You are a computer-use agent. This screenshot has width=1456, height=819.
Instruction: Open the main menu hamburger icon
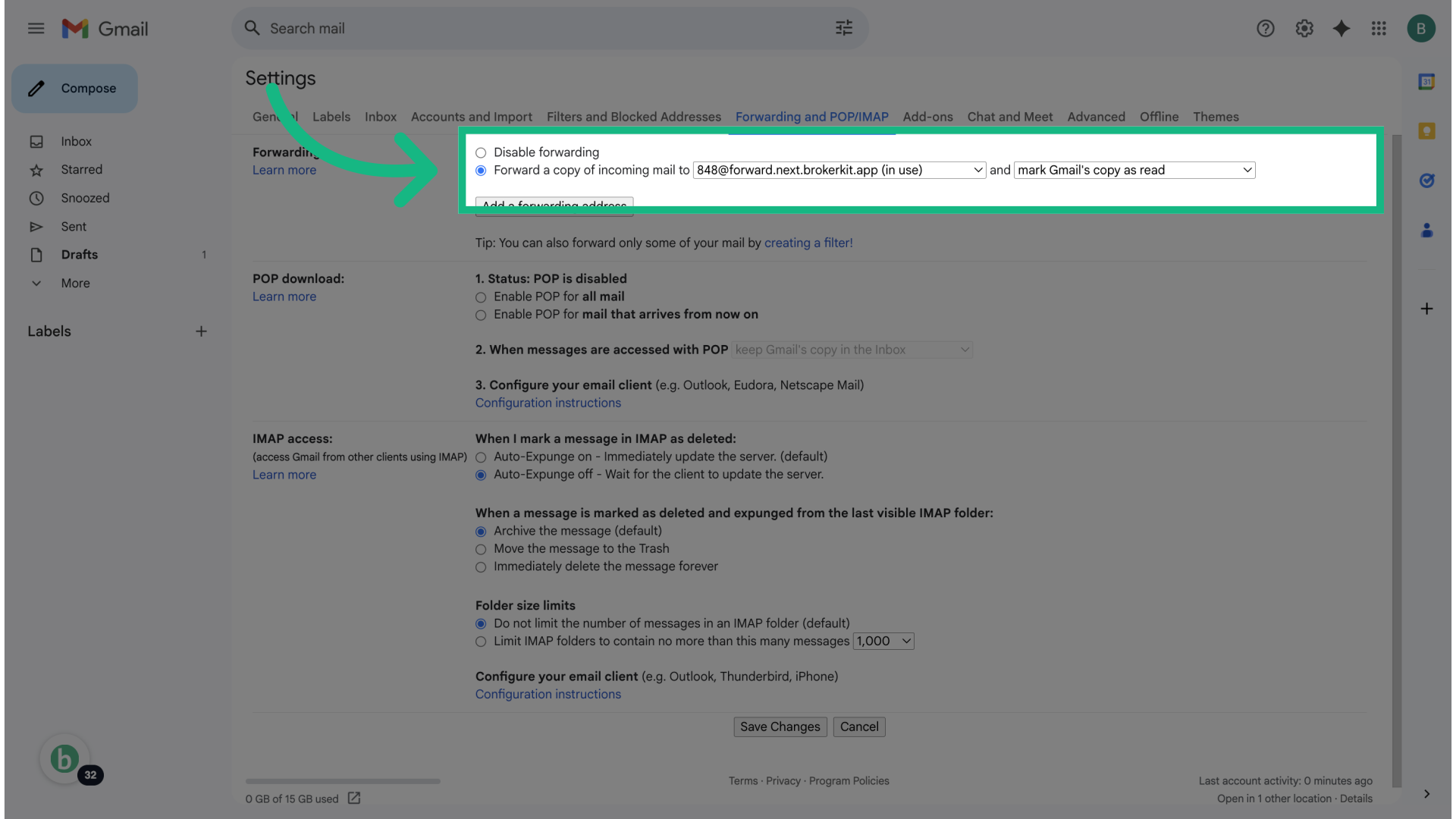point(36,29)
